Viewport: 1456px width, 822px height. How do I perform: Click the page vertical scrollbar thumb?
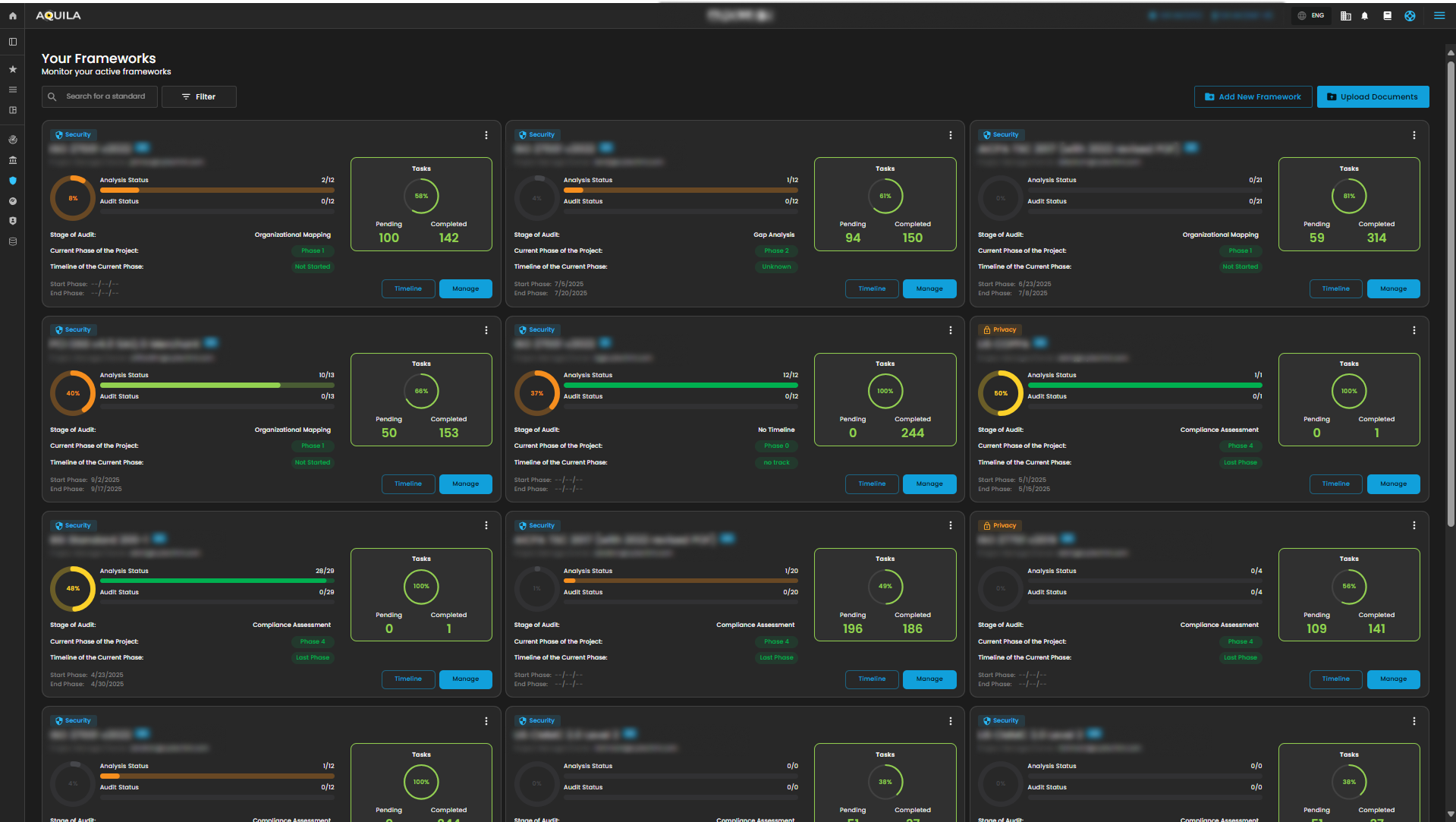click(1450, 288)
